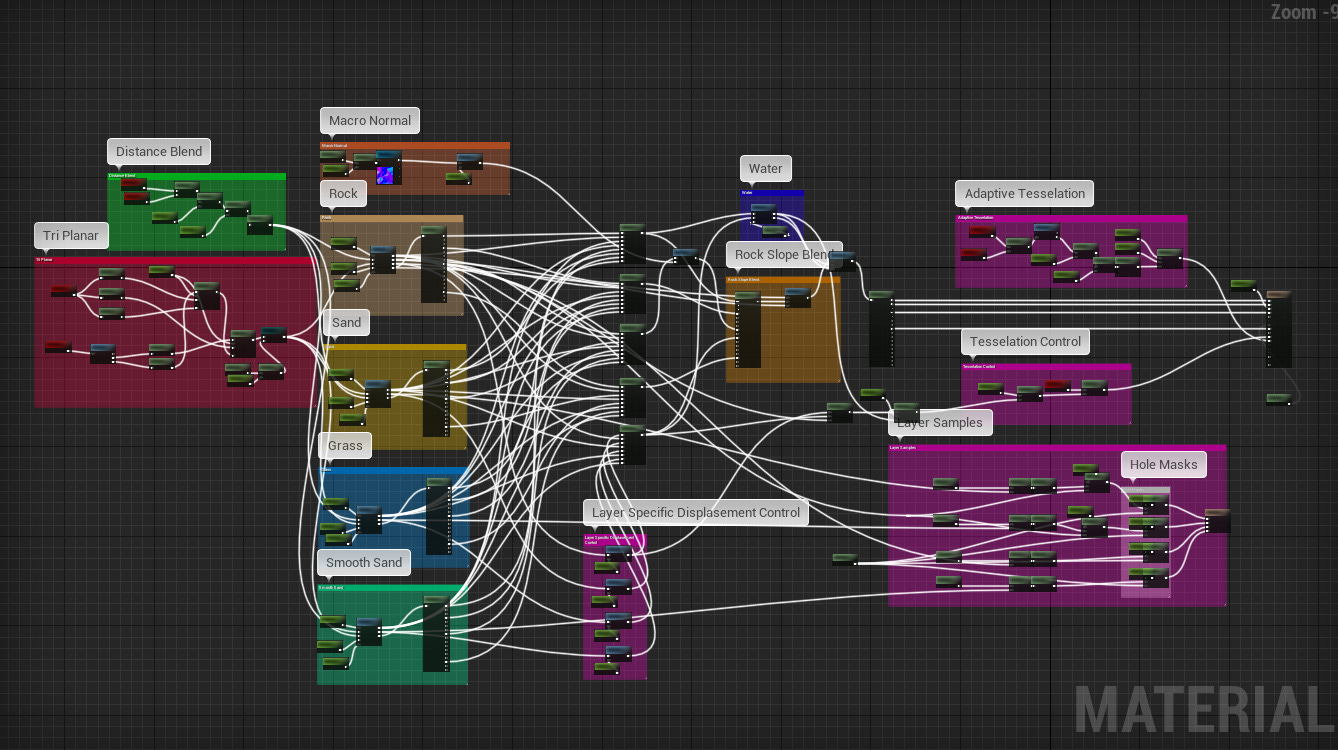1338x750 pixels.
Task: Select the small green node below material output
Action: pos(1278,399)
